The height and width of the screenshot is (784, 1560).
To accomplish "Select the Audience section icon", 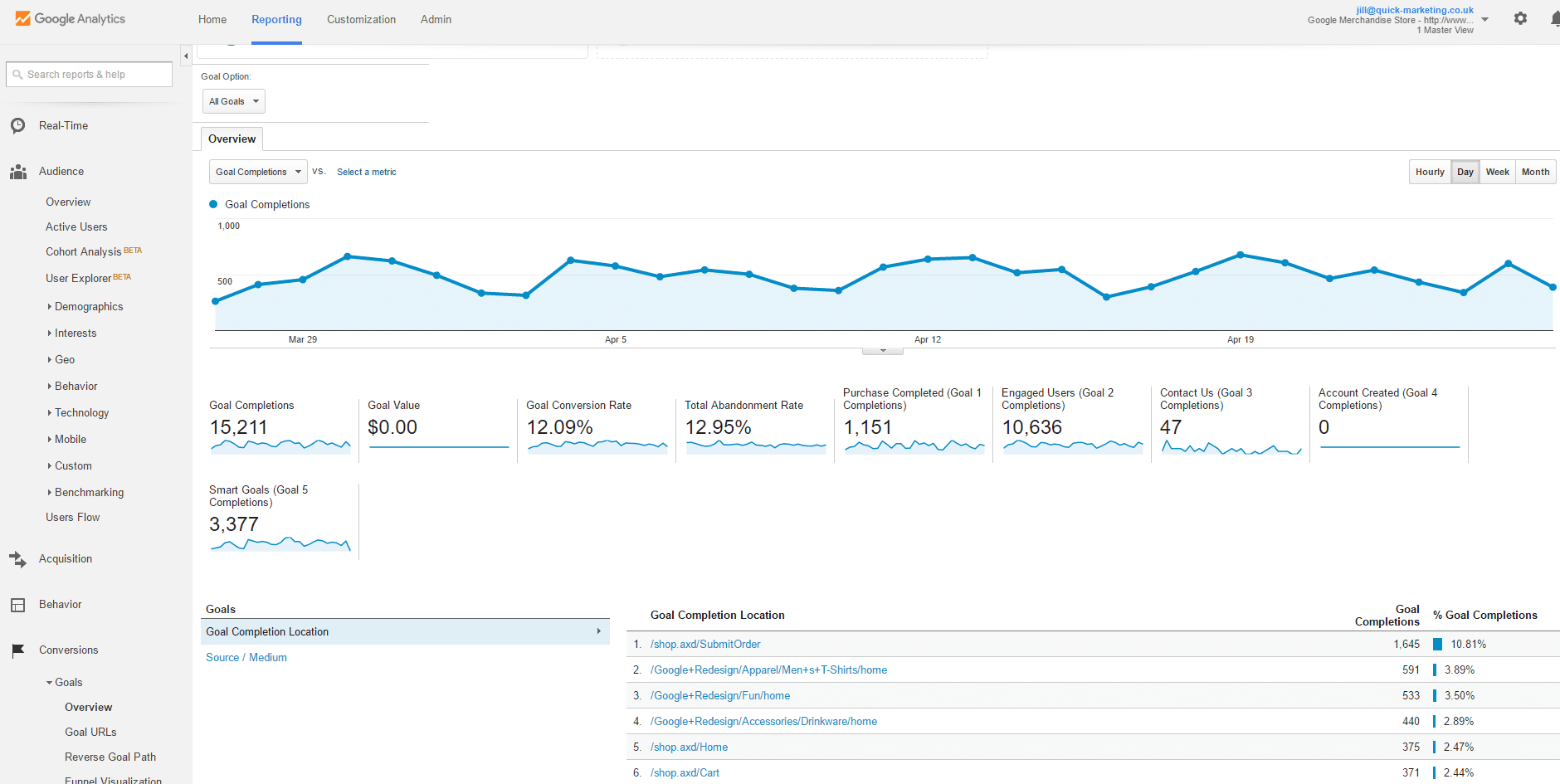I will (17, 171).
